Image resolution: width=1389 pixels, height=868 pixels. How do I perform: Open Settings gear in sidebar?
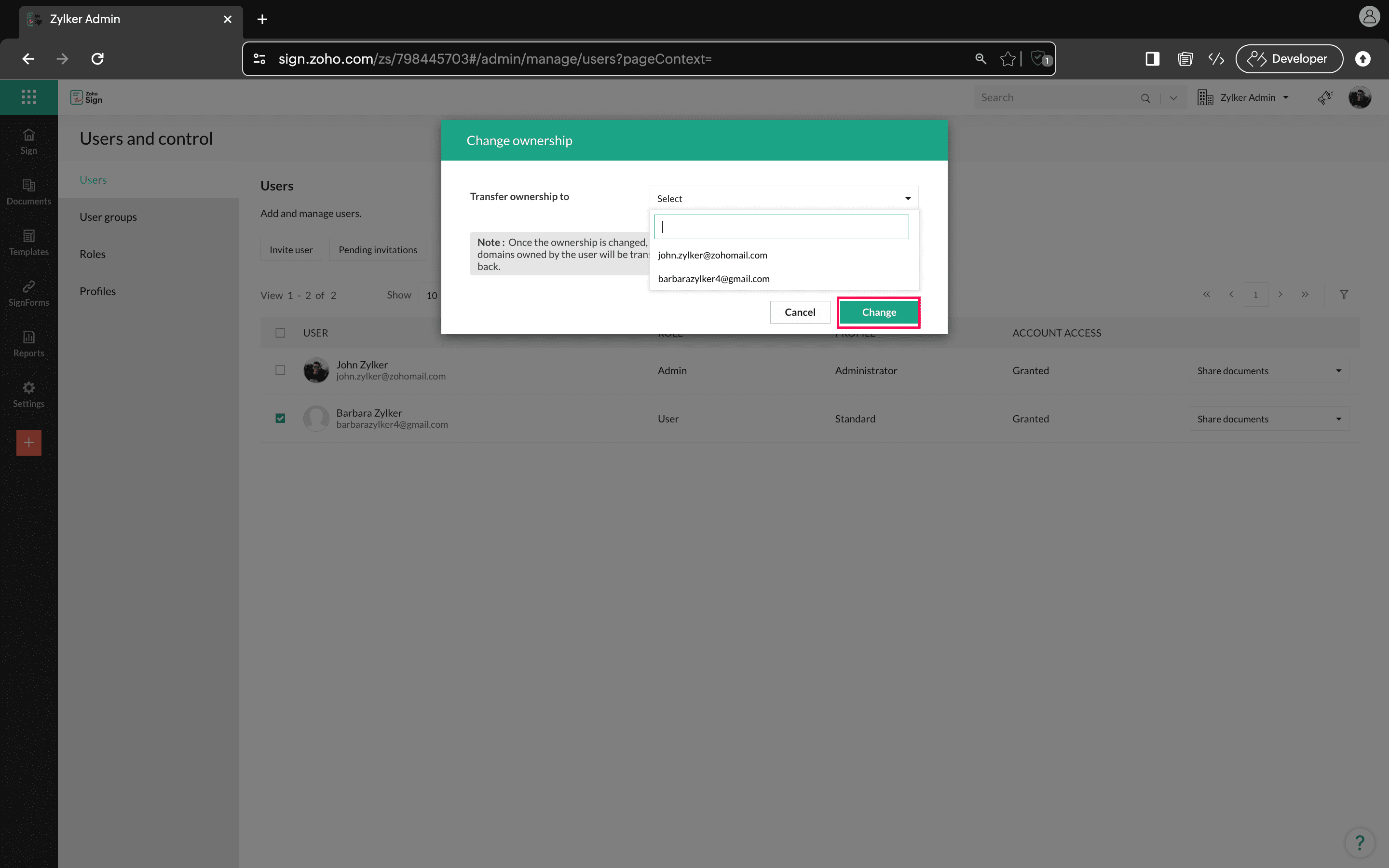[x=29, y=394]
